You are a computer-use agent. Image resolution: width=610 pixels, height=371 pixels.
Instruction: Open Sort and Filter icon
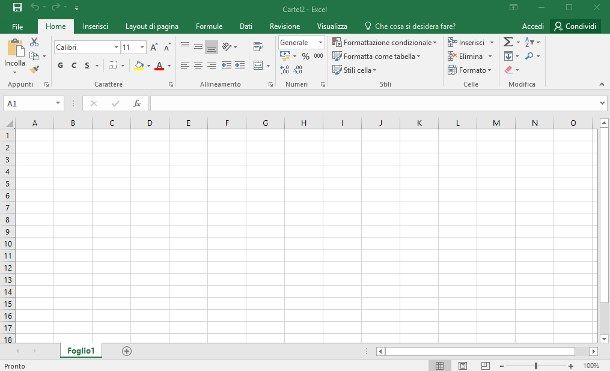(529, 42)
